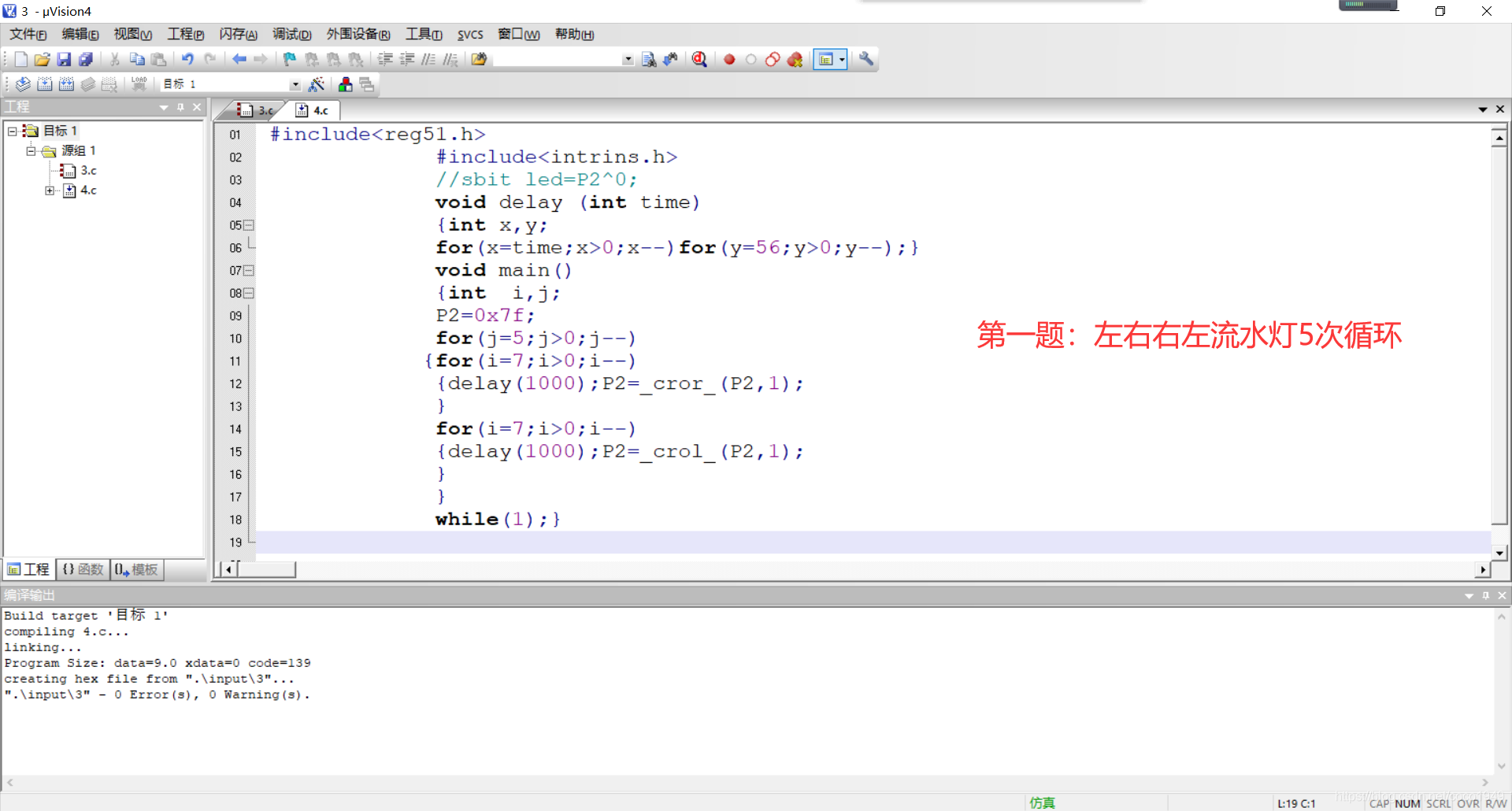Translate current file icon
This screenshot has width=1512, height=811.
[x=23, y=83]
